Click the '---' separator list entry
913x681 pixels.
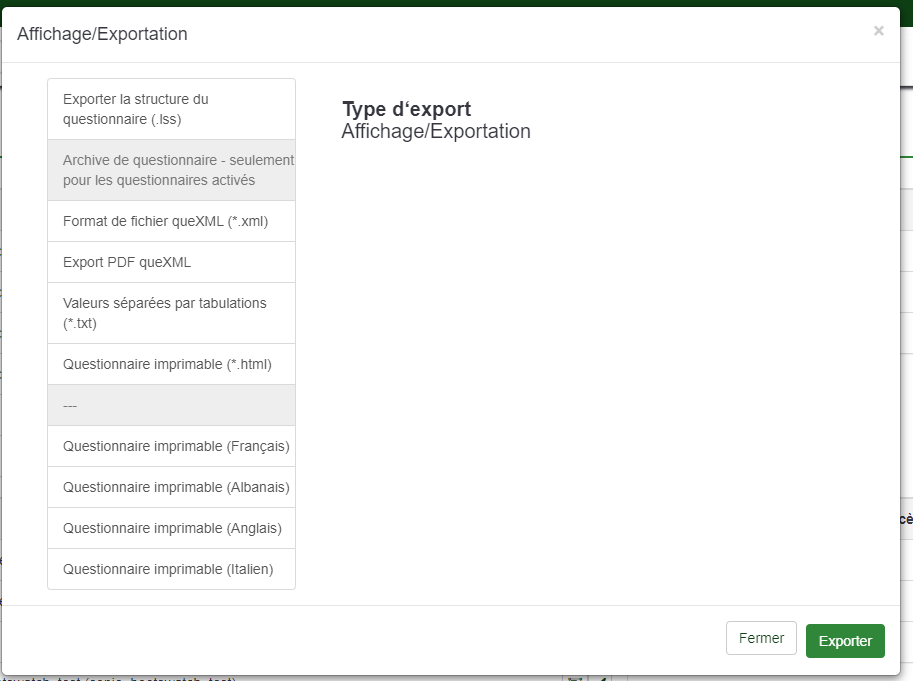171,405
